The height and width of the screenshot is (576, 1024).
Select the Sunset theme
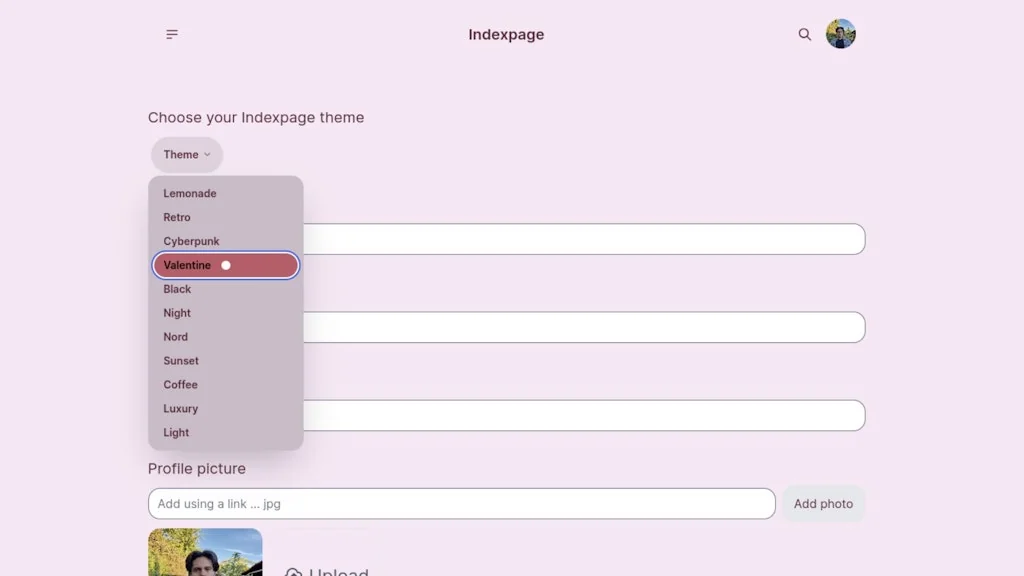pyautogui.click(x=180, y=361)
